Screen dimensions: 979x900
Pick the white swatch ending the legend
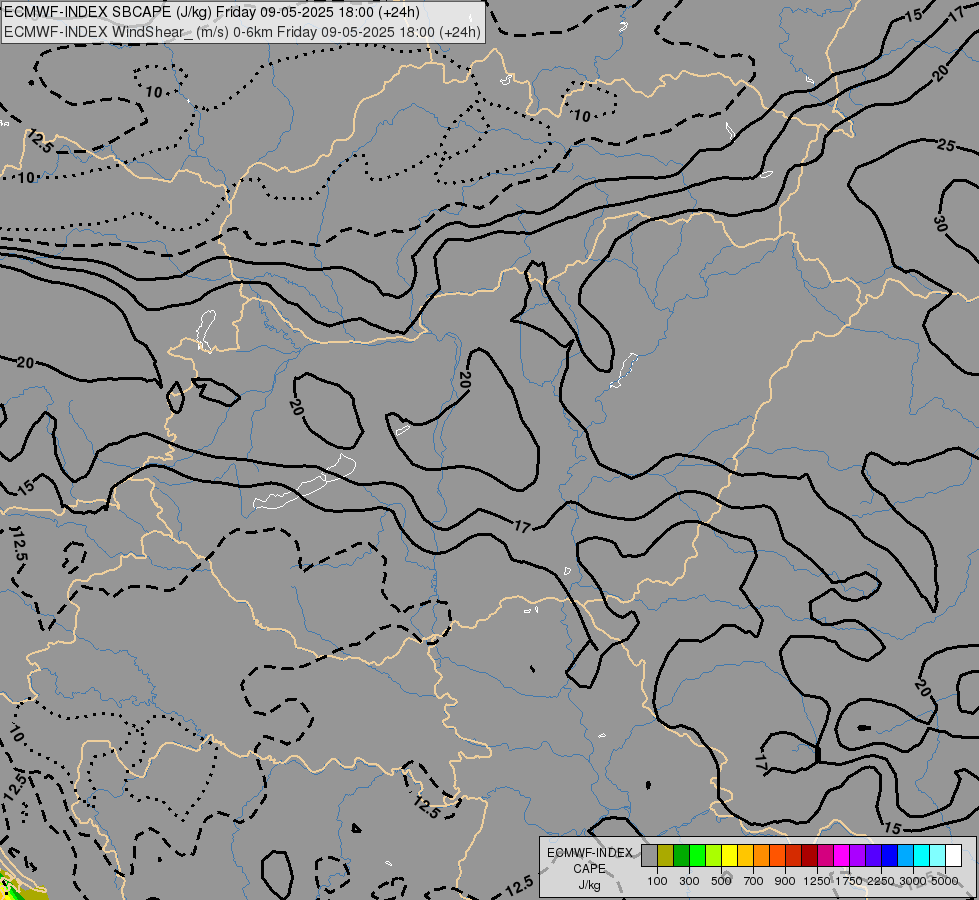coord(953,855)
